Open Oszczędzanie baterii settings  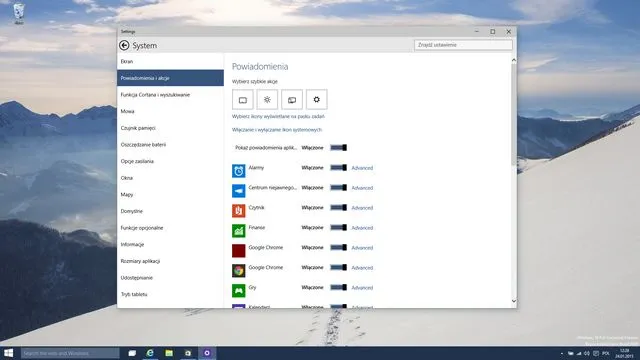coord(170,144)
